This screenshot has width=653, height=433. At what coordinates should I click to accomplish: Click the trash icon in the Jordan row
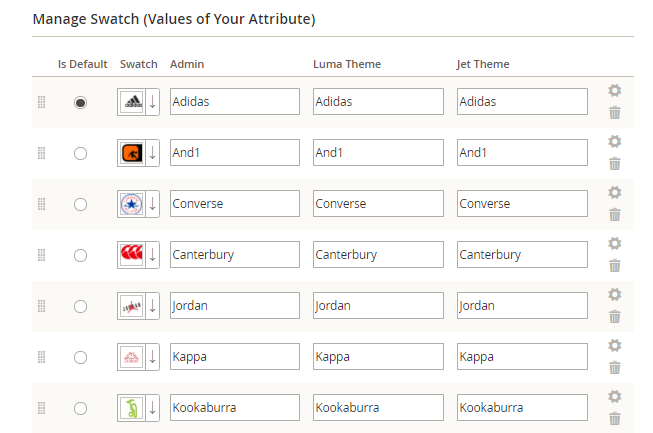(x=615, y=316)
